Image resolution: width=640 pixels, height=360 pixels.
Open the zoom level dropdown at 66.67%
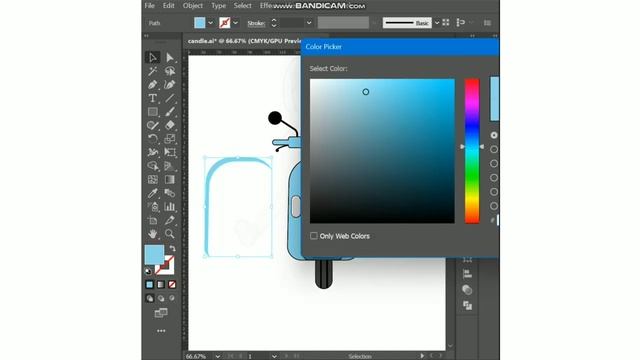218,356
